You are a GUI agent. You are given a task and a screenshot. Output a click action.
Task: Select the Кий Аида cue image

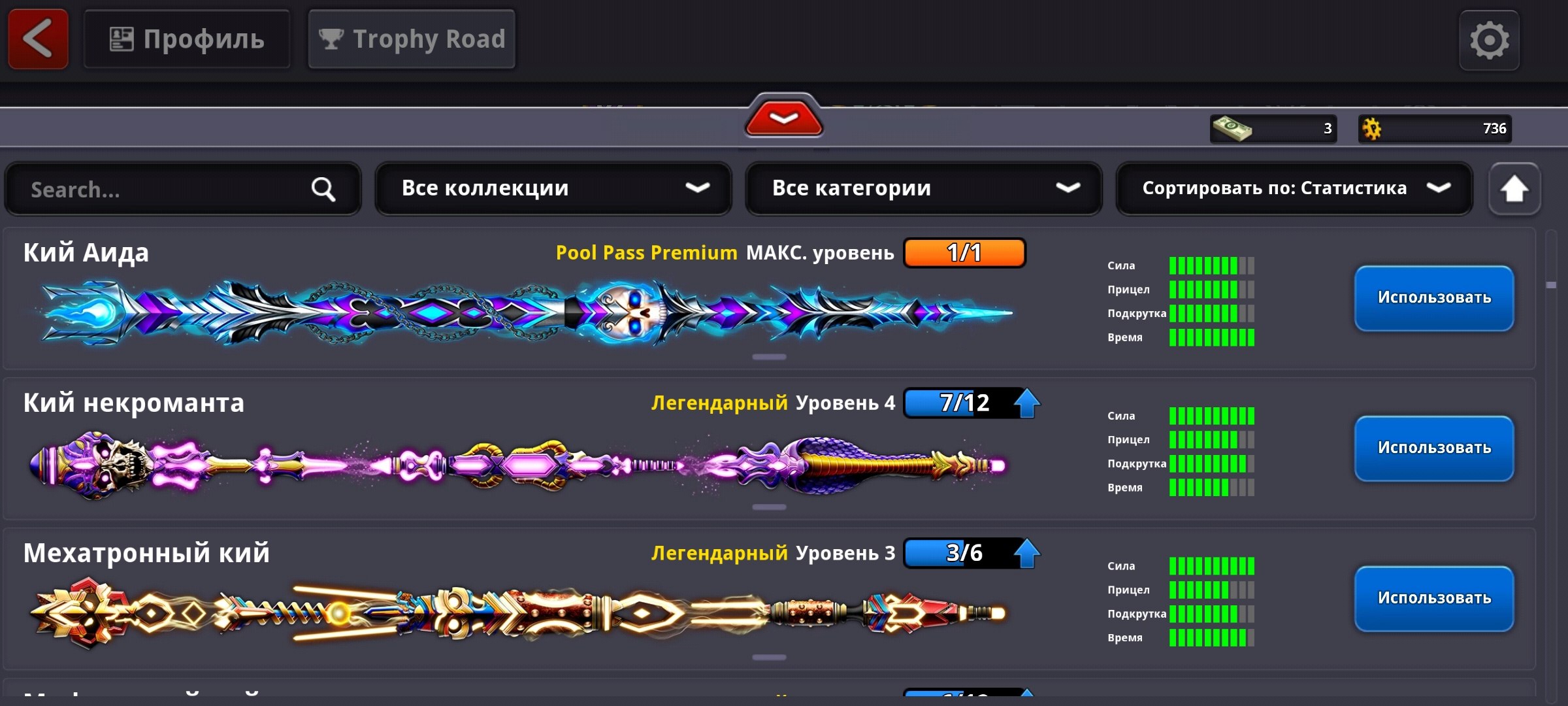click(526, 313)
